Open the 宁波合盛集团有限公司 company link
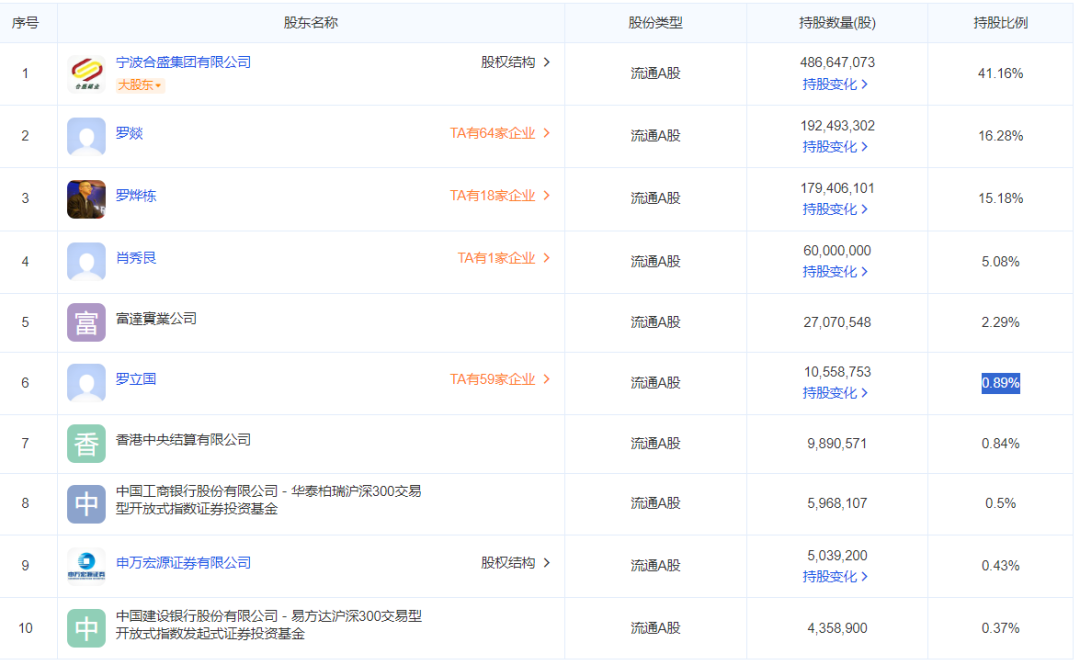Image resolution: width=1080 pixels, height=665 pixels. [x=183, y=62]
